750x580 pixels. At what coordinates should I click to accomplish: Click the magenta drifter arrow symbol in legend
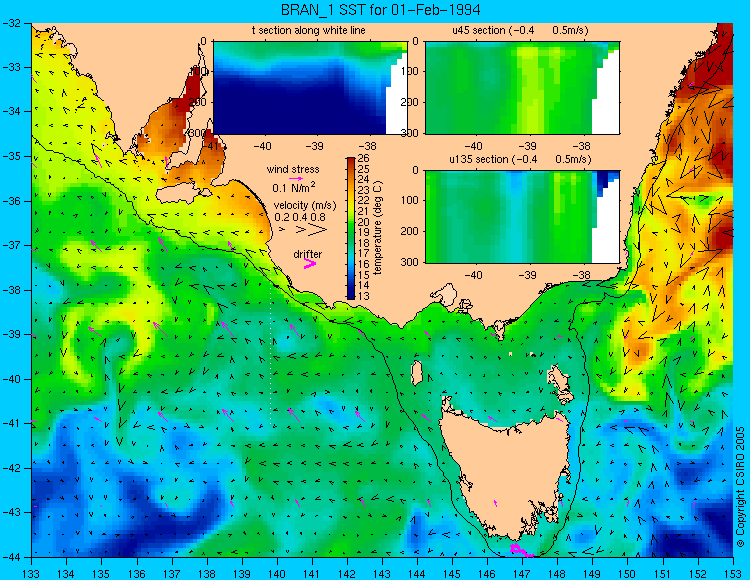[x=309, y=264]
